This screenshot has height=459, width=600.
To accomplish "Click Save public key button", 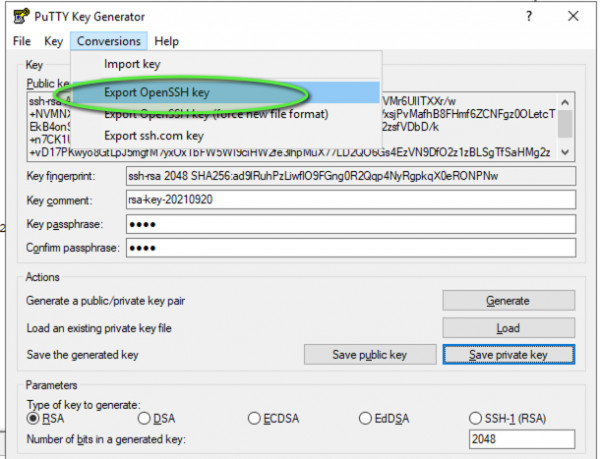I will [x=370, y=355].
